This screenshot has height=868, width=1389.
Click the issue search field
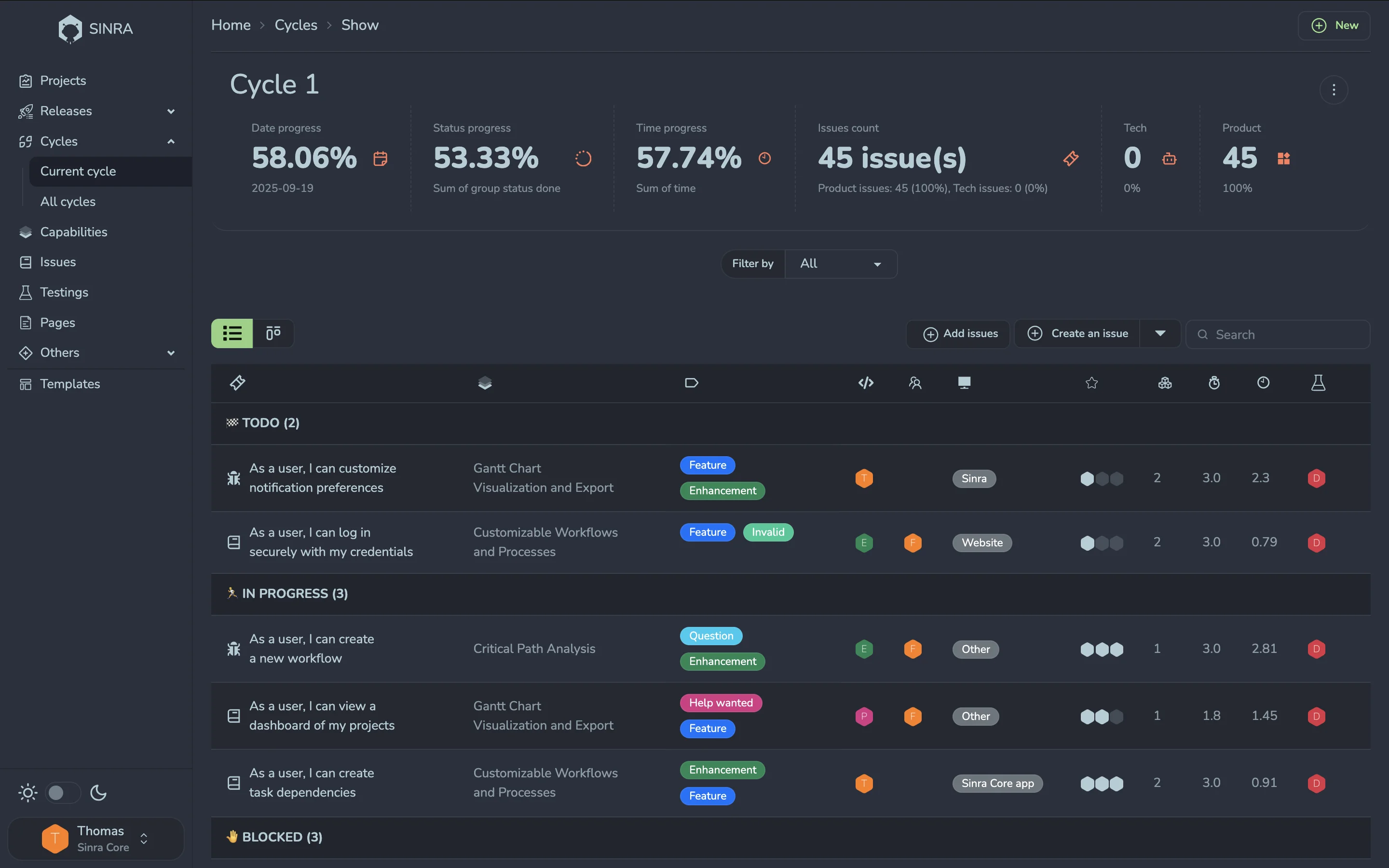click(x=1279, y=334)
